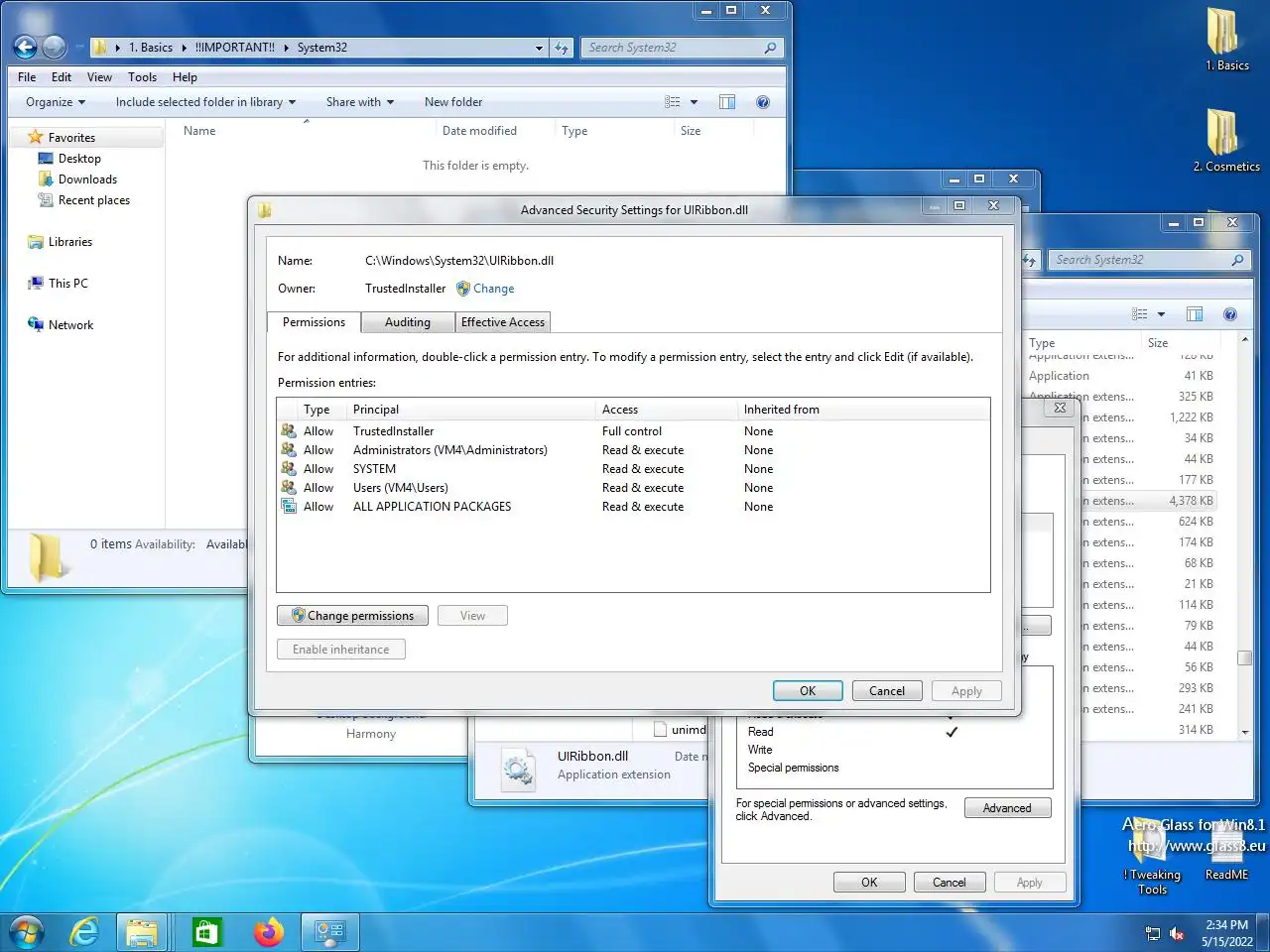Expand Include selected folder in library dropdown
This screenshot has width=1270, height=952.
[205, 102]
